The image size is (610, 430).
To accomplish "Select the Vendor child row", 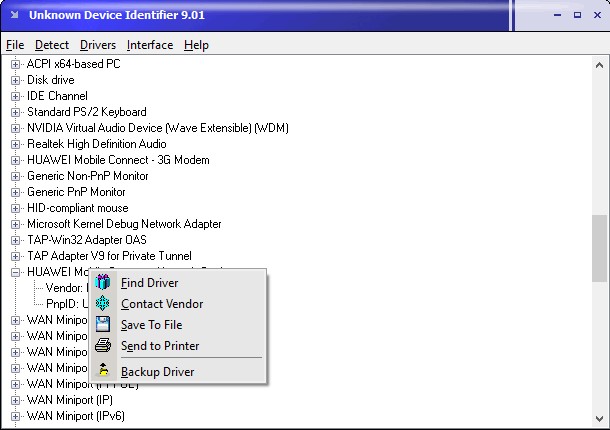I will [x=67, y=288].
